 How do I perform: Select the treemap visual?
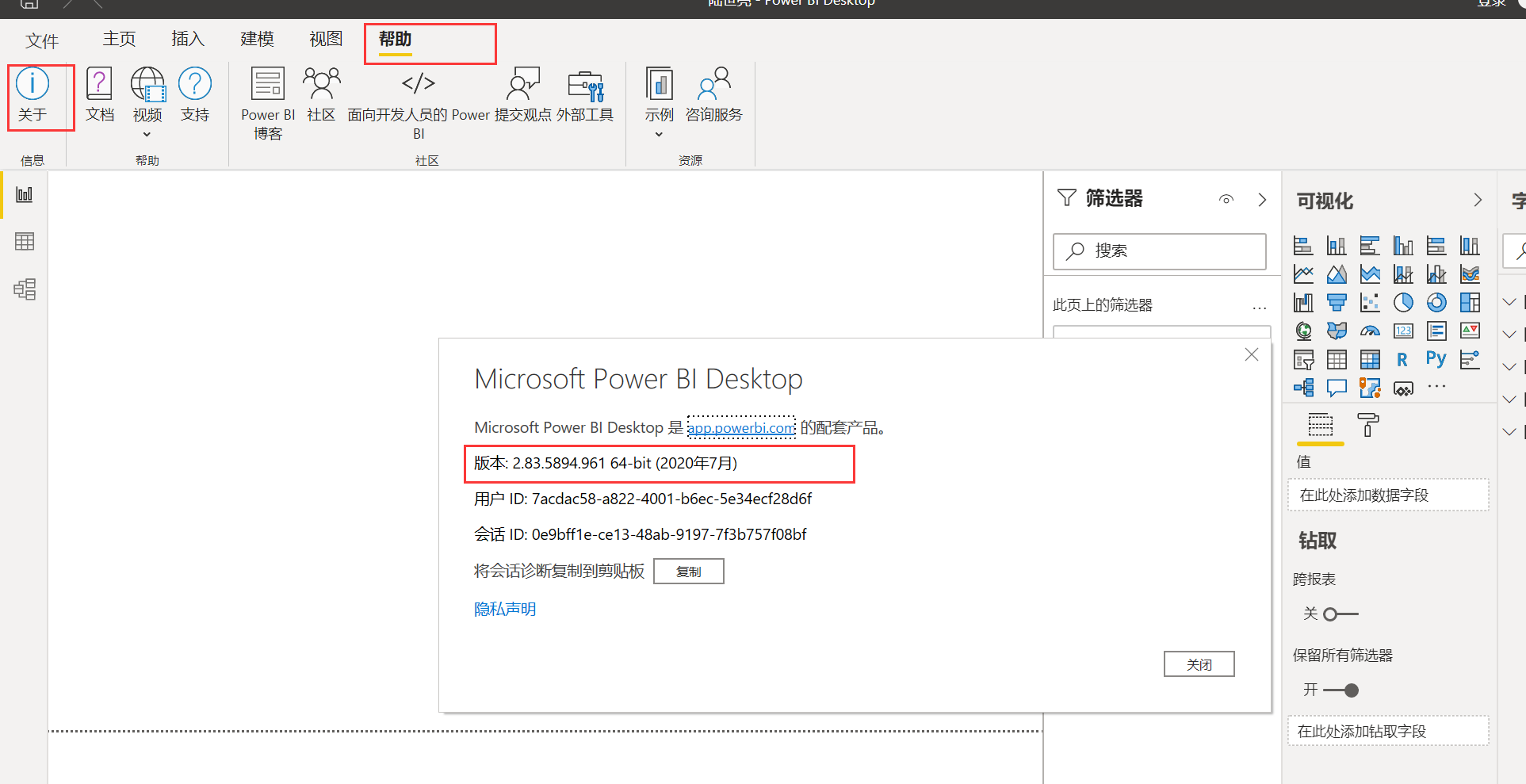pyautogui.click(x=1470, y=303)
